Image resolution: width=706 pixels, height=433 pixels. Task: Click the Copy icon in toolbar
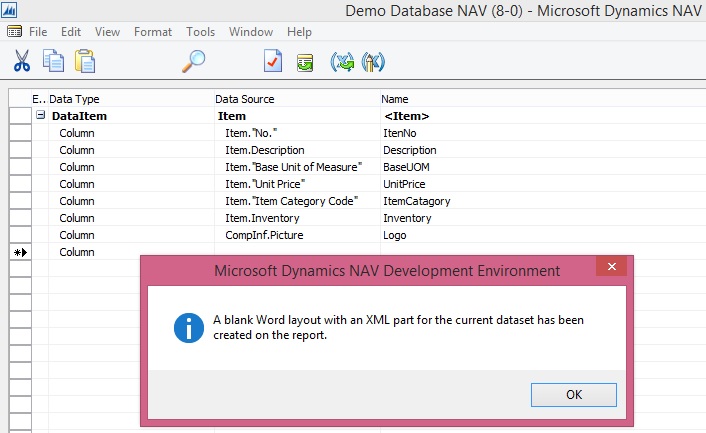[x=53, y=61]
